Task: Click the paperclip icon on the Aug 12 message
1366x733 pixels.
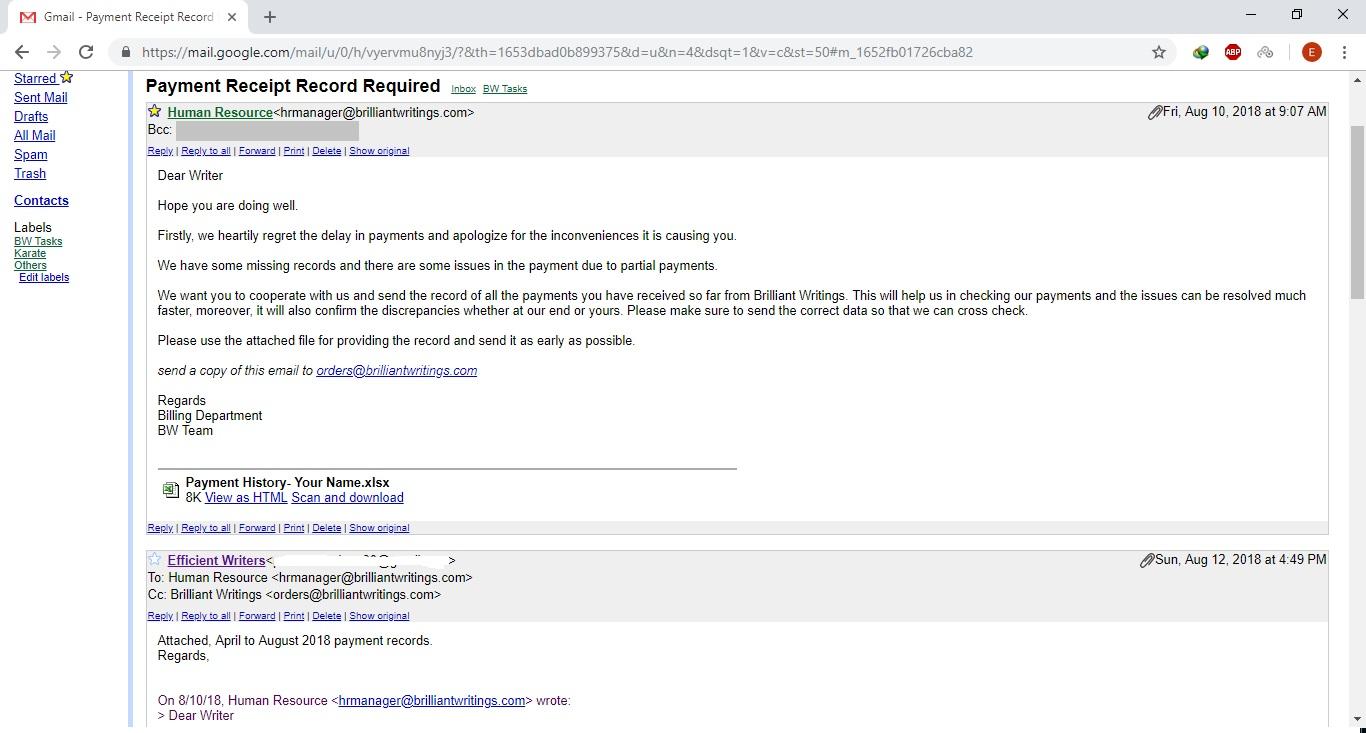Action: [1147, 561]
